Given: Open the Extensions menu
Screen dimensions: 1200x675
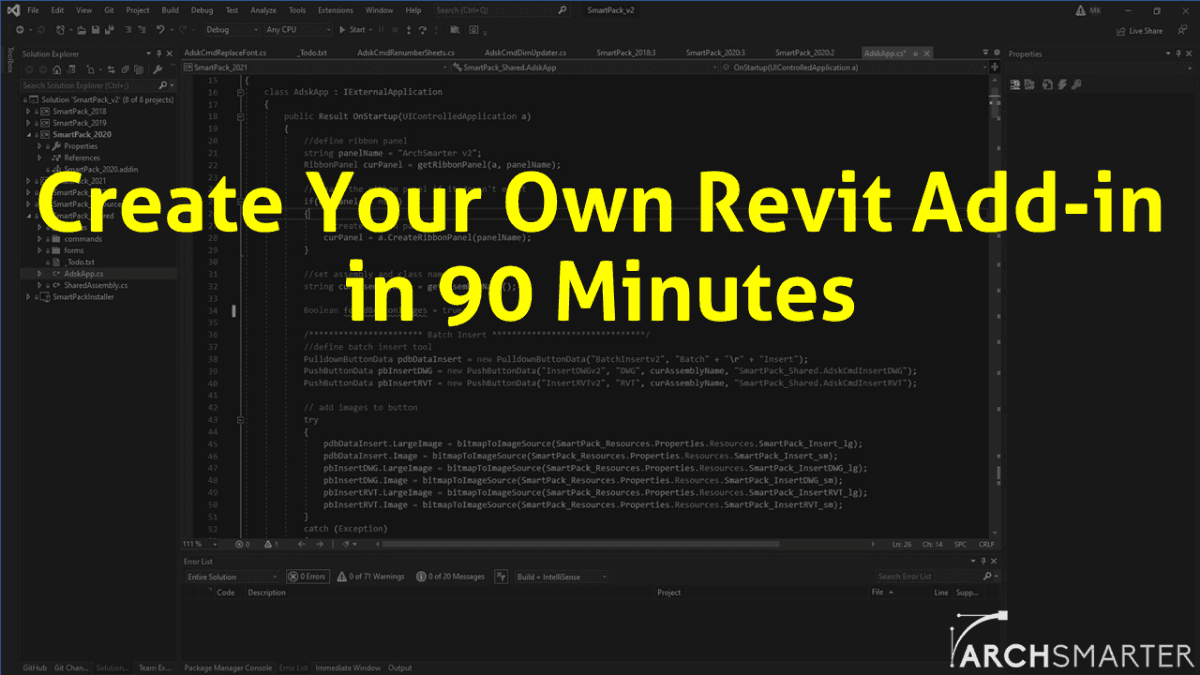Looking at the screenshot, I should point(335,10).
